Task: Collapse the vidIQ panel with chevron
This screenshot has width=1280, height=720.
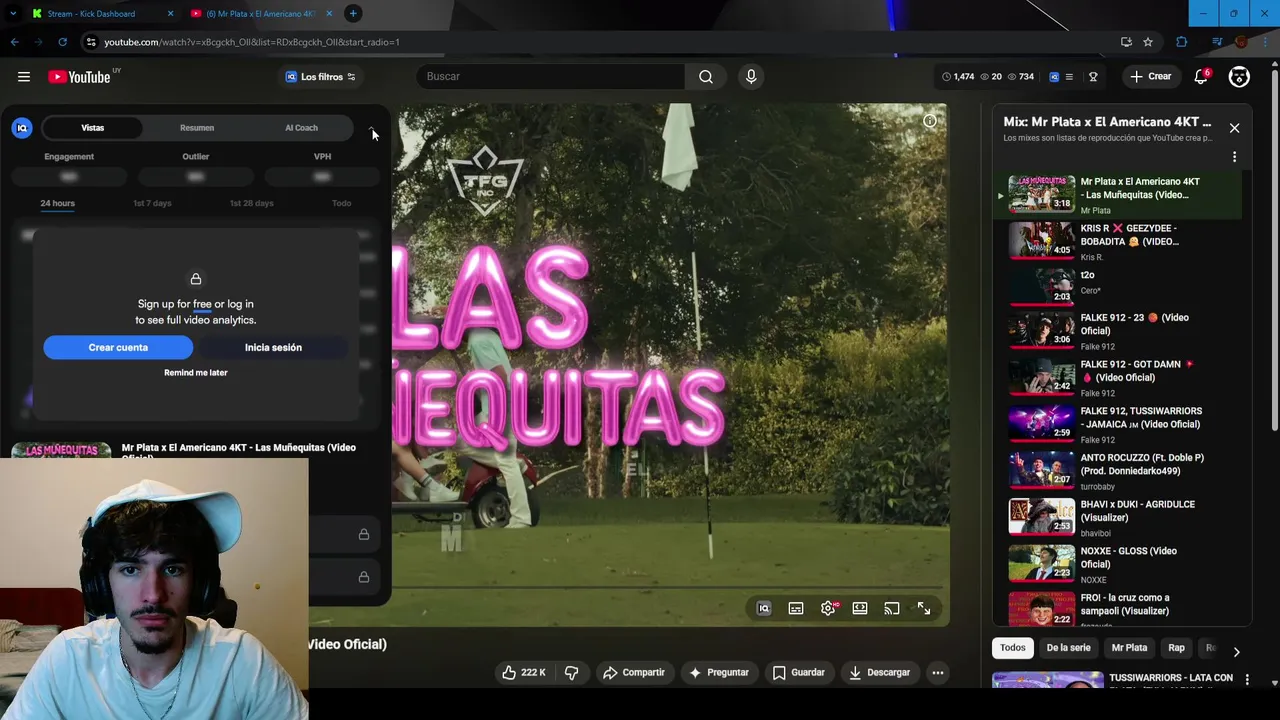Action: pyautogui.click(x=371, y=130)
